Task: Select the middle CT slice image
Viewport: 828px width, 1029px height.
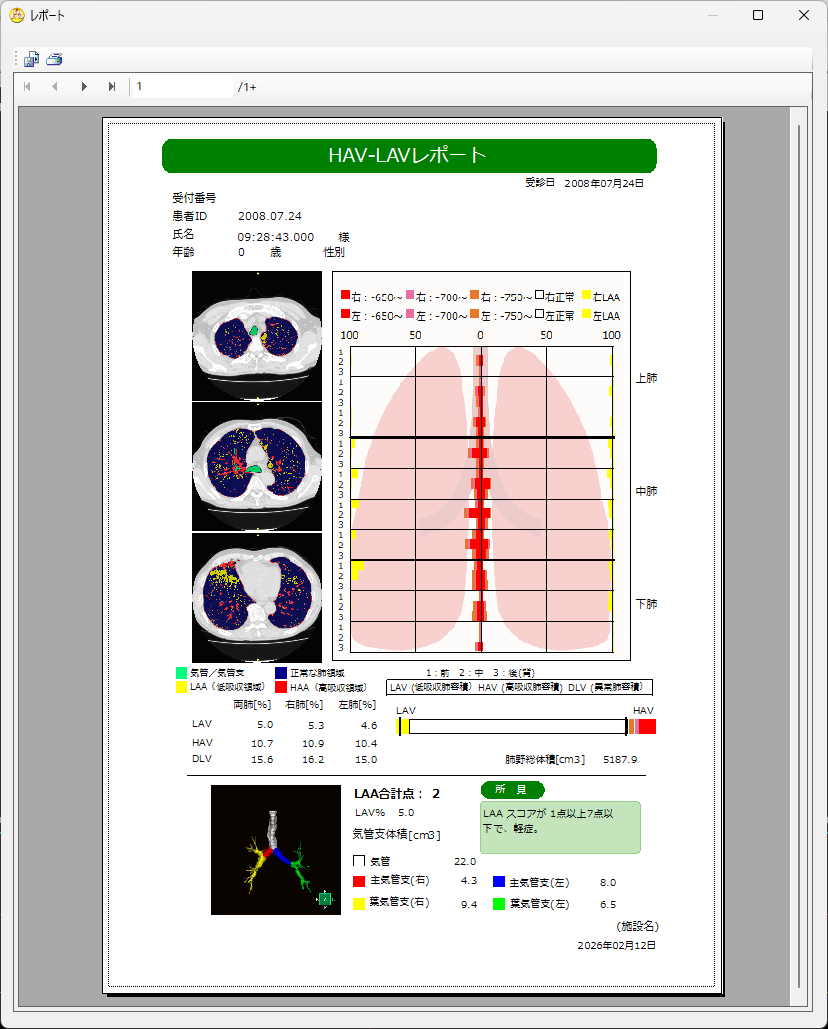Action: (x=257, y=466)
